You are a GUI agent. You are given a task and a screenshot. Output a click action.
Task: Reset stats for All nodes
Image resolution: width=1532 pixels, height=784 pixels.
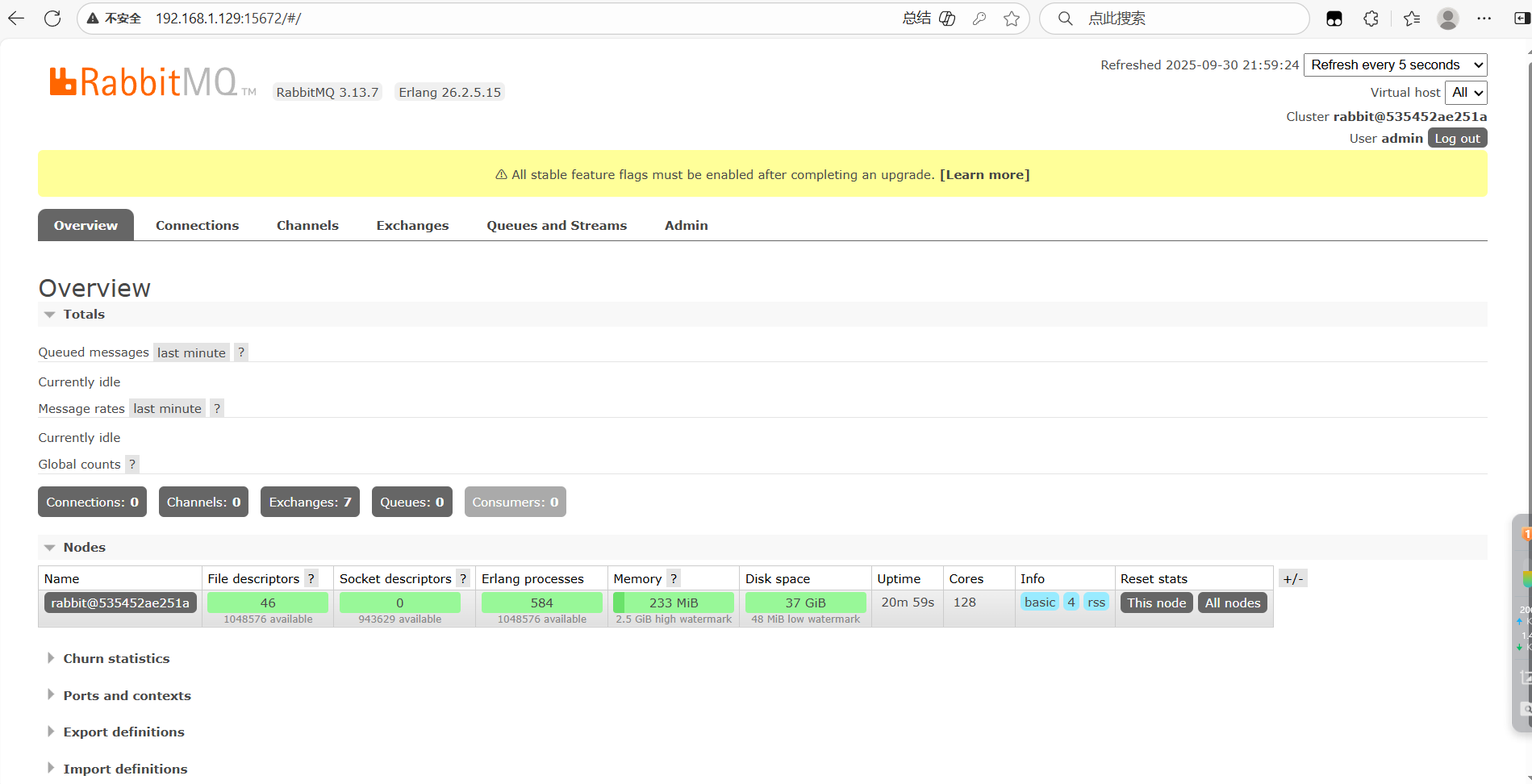tap(1232, 603)
